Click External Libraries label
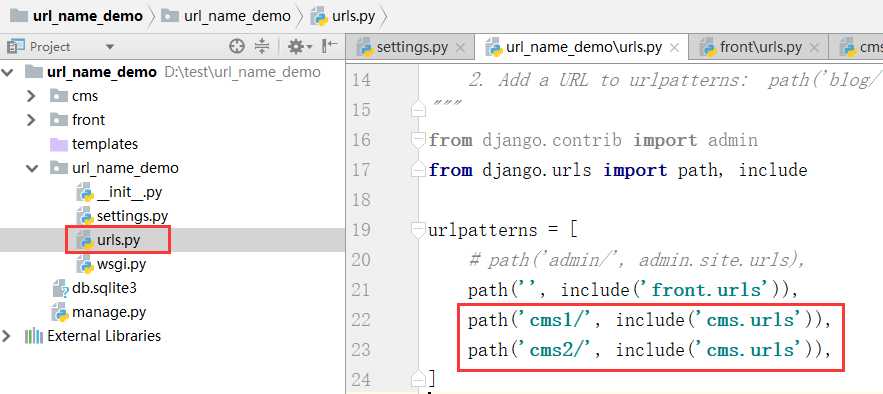The image size is (883, 394). [104, 336]
